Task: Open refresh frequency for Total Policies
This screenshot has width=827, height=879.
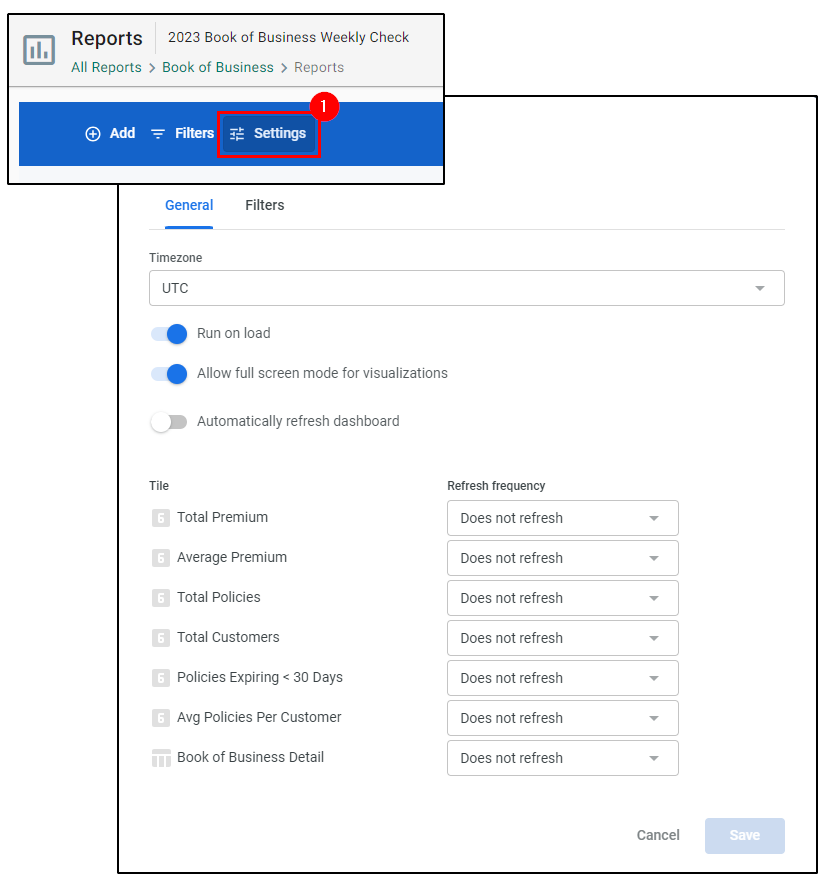Action: (563, 598)
